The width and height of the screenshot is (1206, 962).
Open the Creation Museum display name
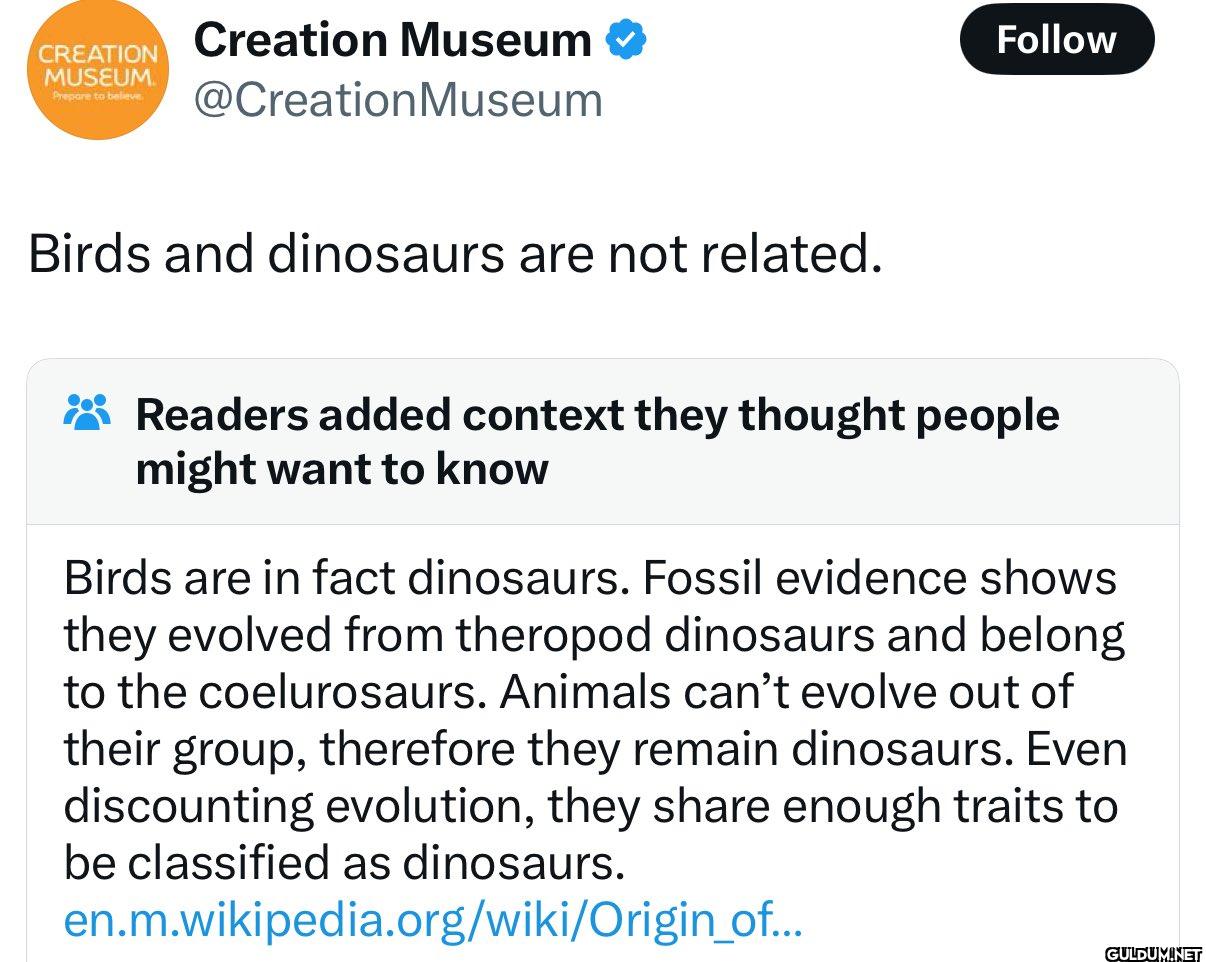[392, 40]
